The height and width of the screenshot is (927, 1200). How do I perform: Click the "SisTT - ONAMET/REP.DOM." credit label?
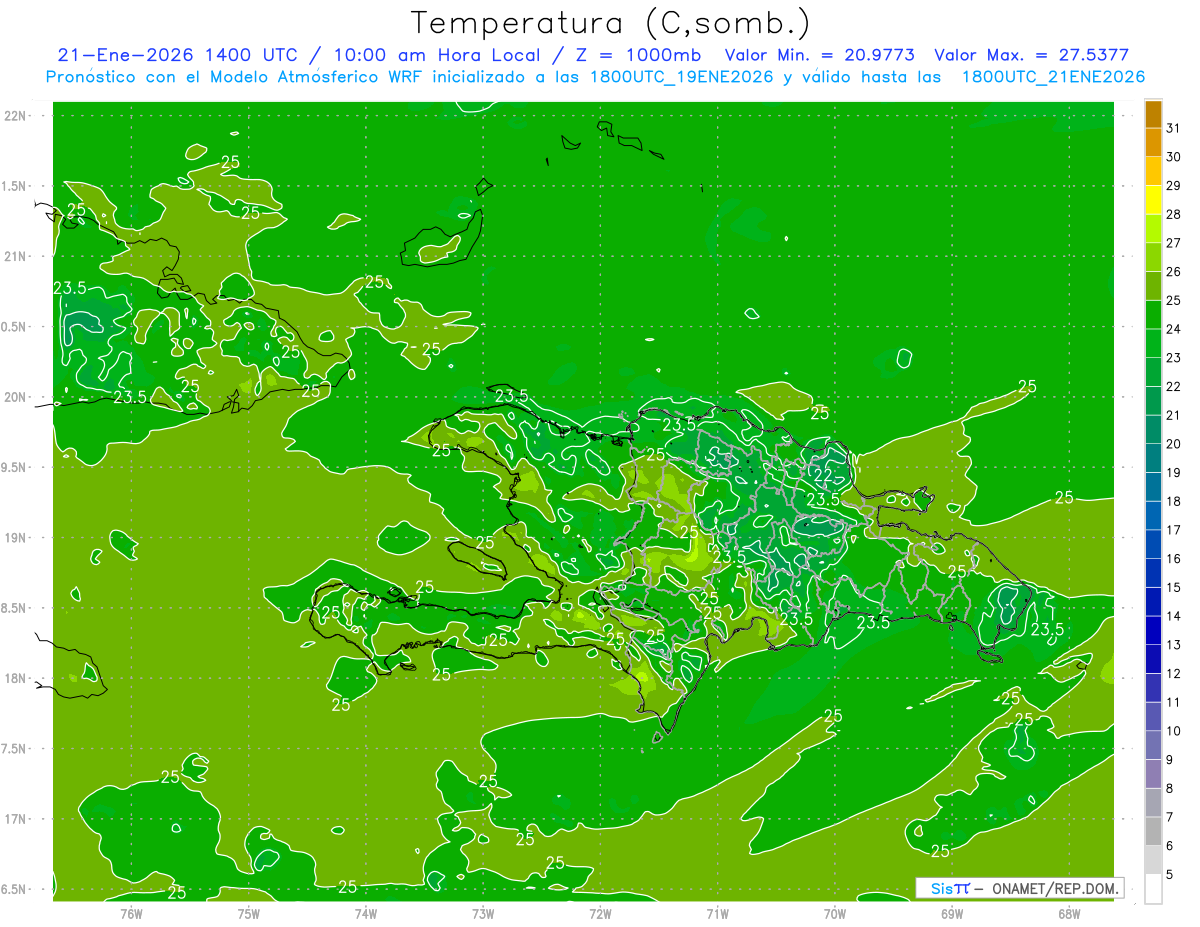[x=1019, y=888]
